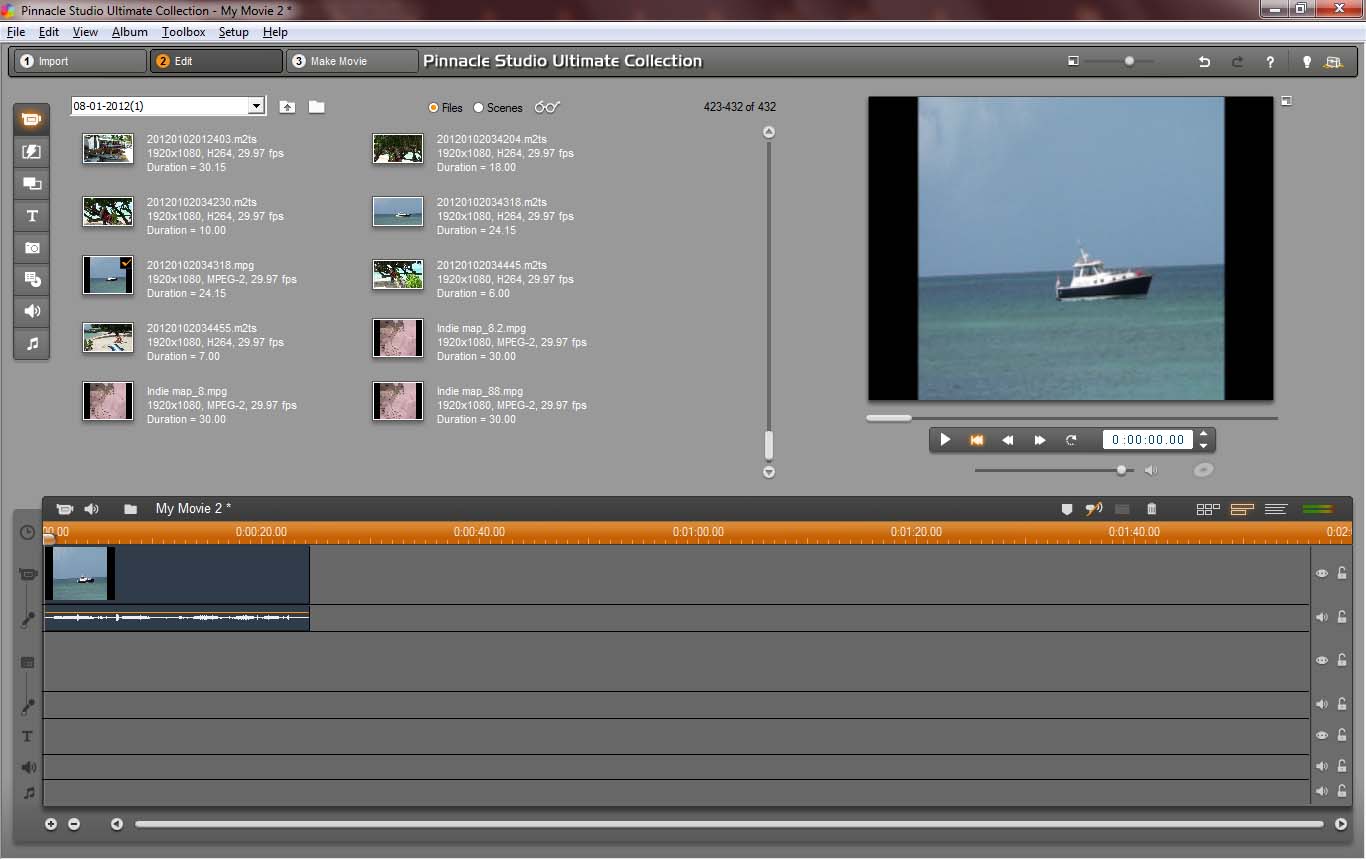
Task: Expand the preview to full screen
Action: pos(1287,100)
